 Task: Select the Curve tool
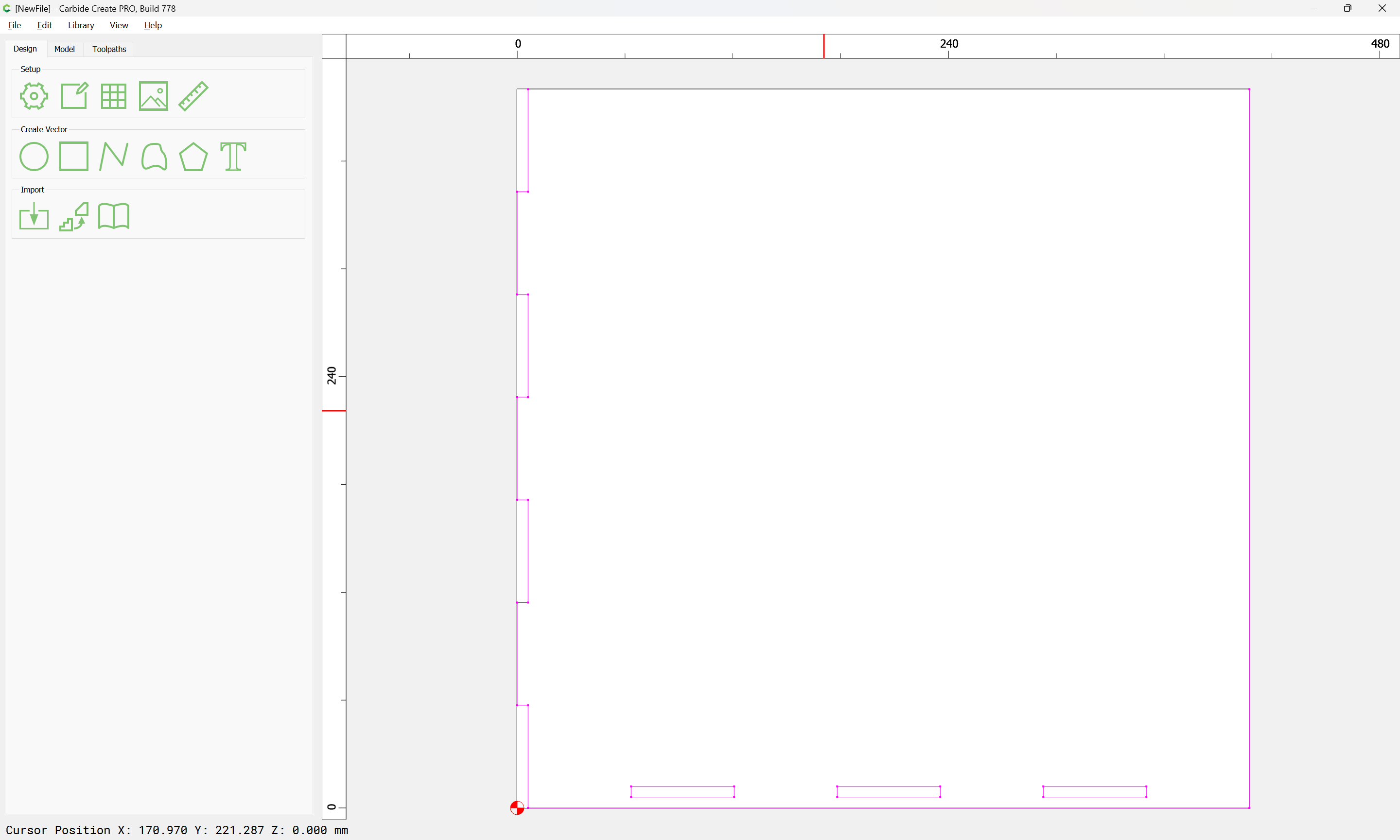[154, 156]
